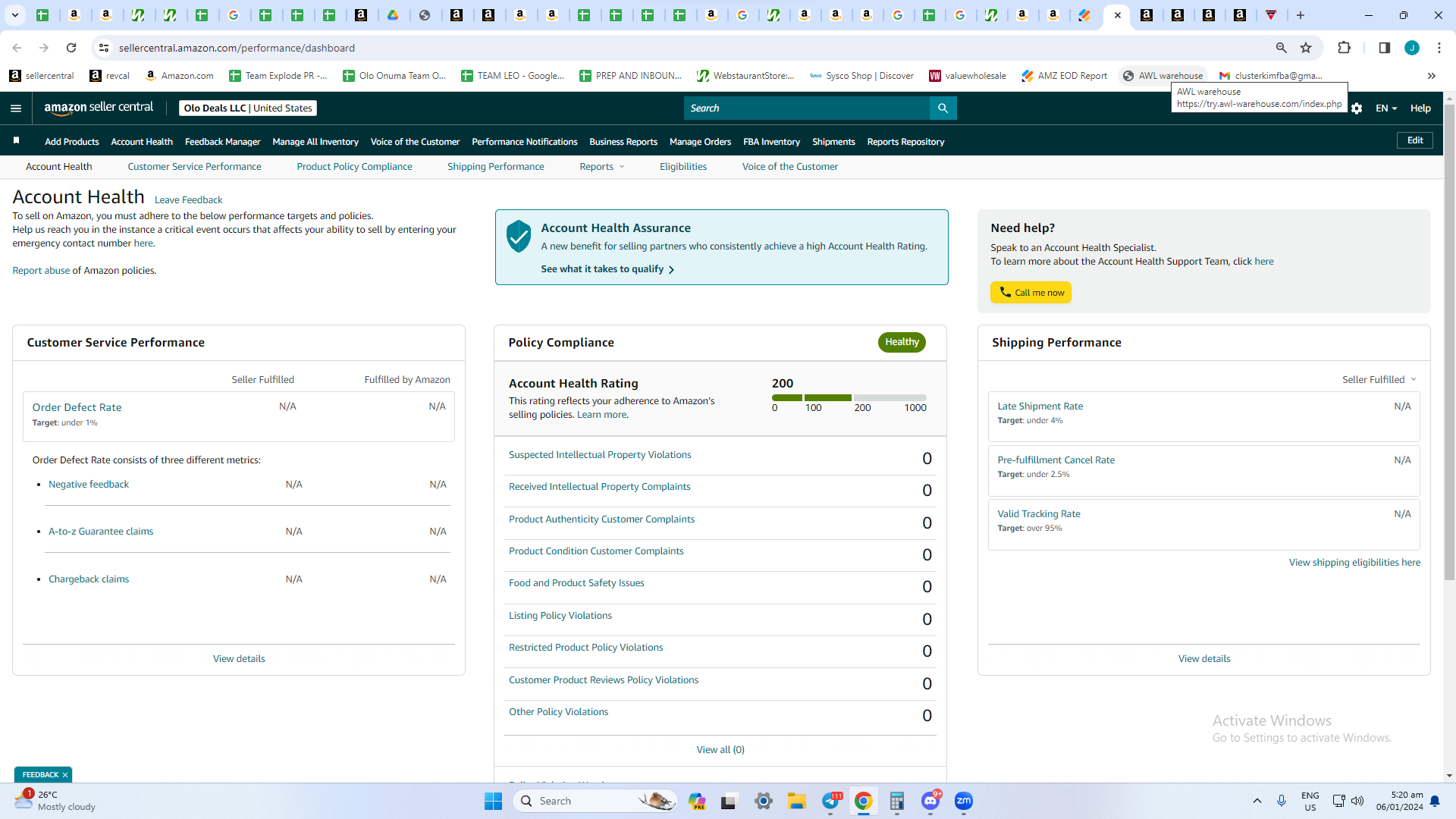Open the Learn more link for Account Health Rating
Viewport: 1456px width, 819px height.
601,415
